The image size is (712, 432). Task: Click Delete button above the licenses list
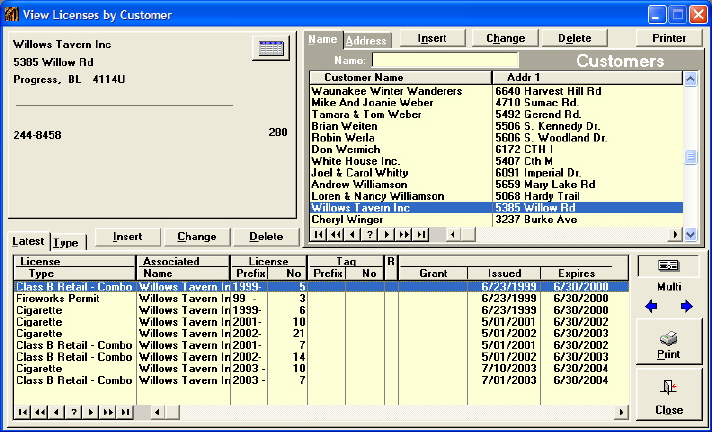265,237
